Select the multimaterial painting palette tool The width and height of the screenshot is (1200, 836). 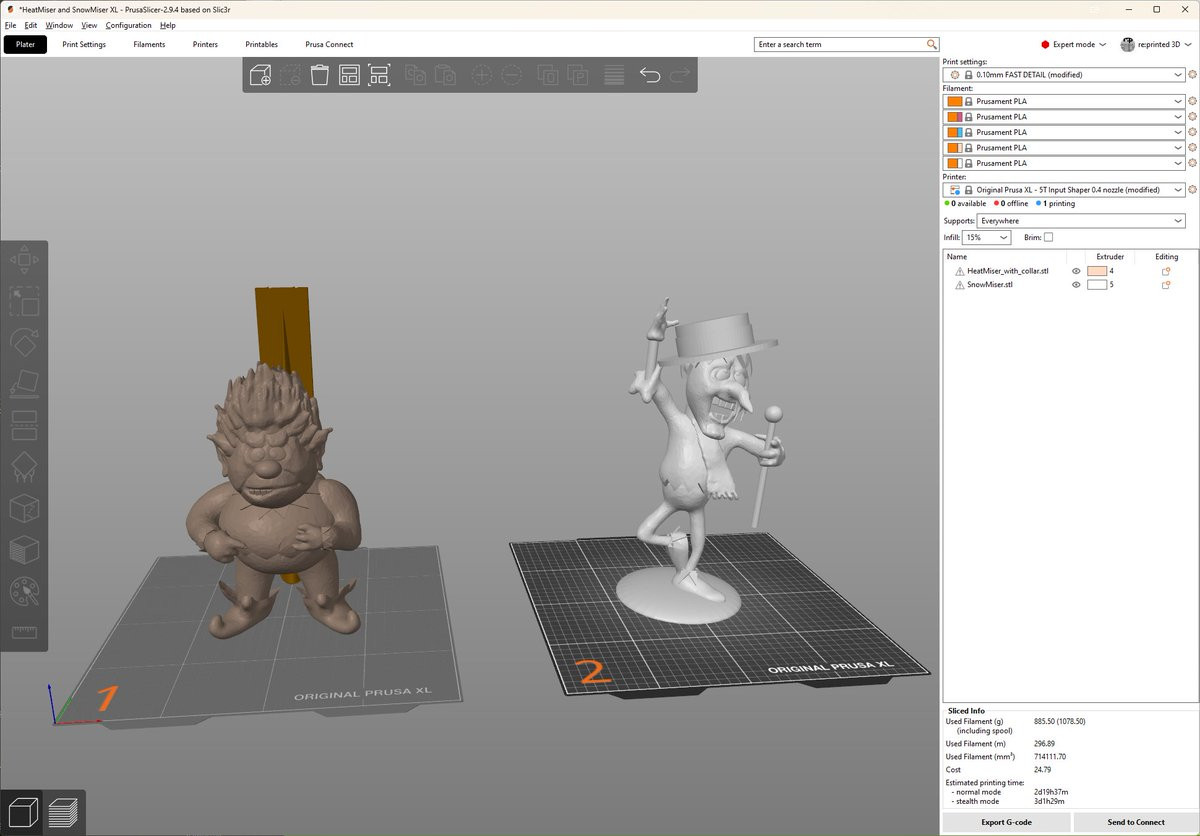pyautogui.click(x=24, y=590)
